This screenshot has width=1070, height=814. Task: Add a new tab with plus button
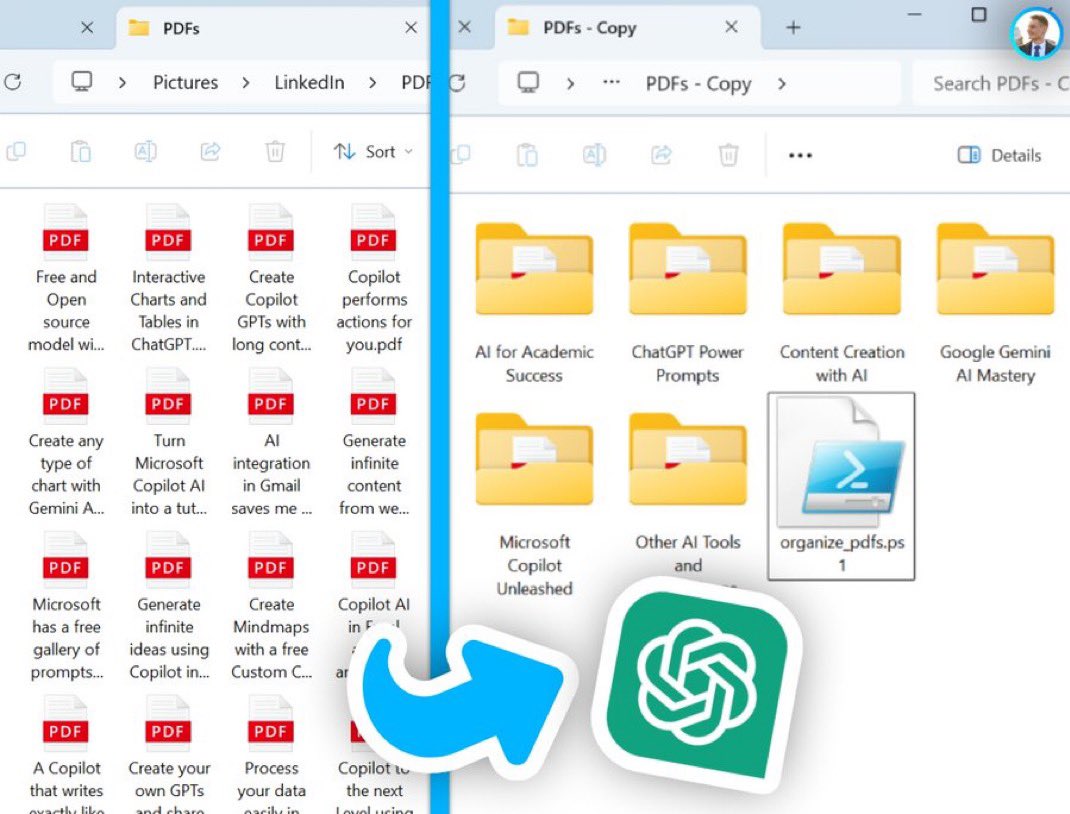[793, 27]
